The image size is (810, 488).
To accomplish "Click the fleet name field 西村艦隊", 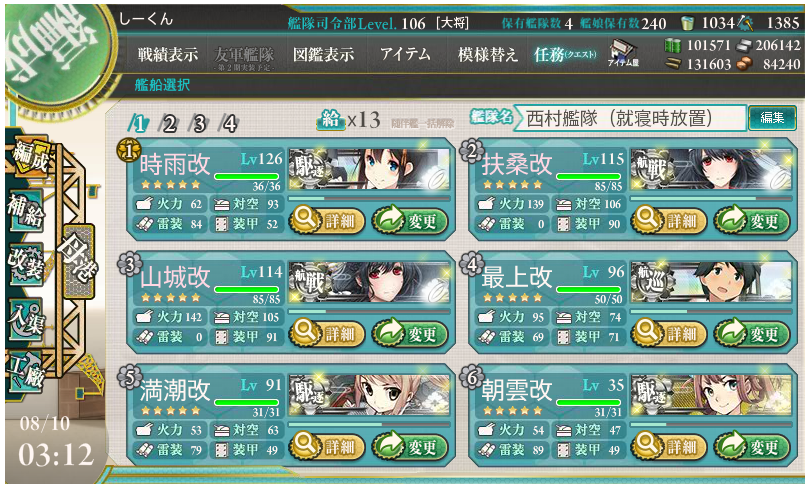I will [630, 118].
